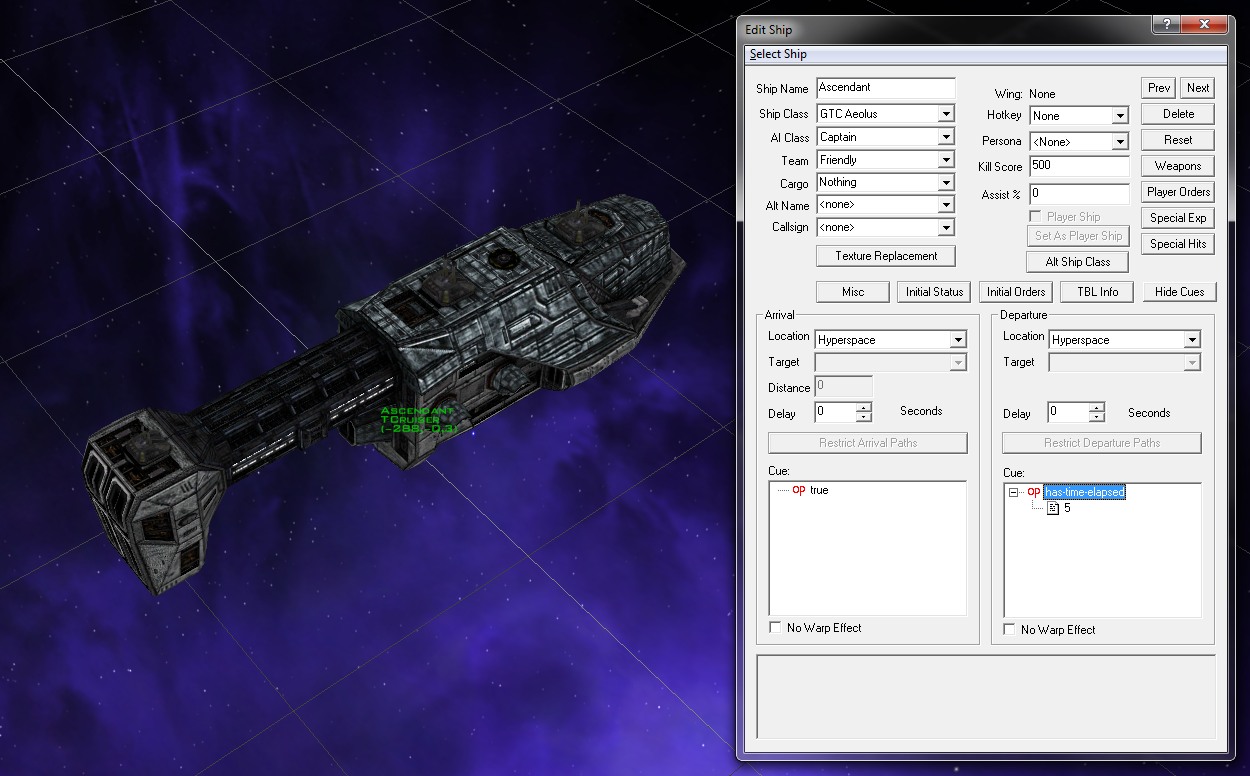Click the number data icon beside 5
The height and width of the screenshot is (776, 1250).
point(1053,508)
